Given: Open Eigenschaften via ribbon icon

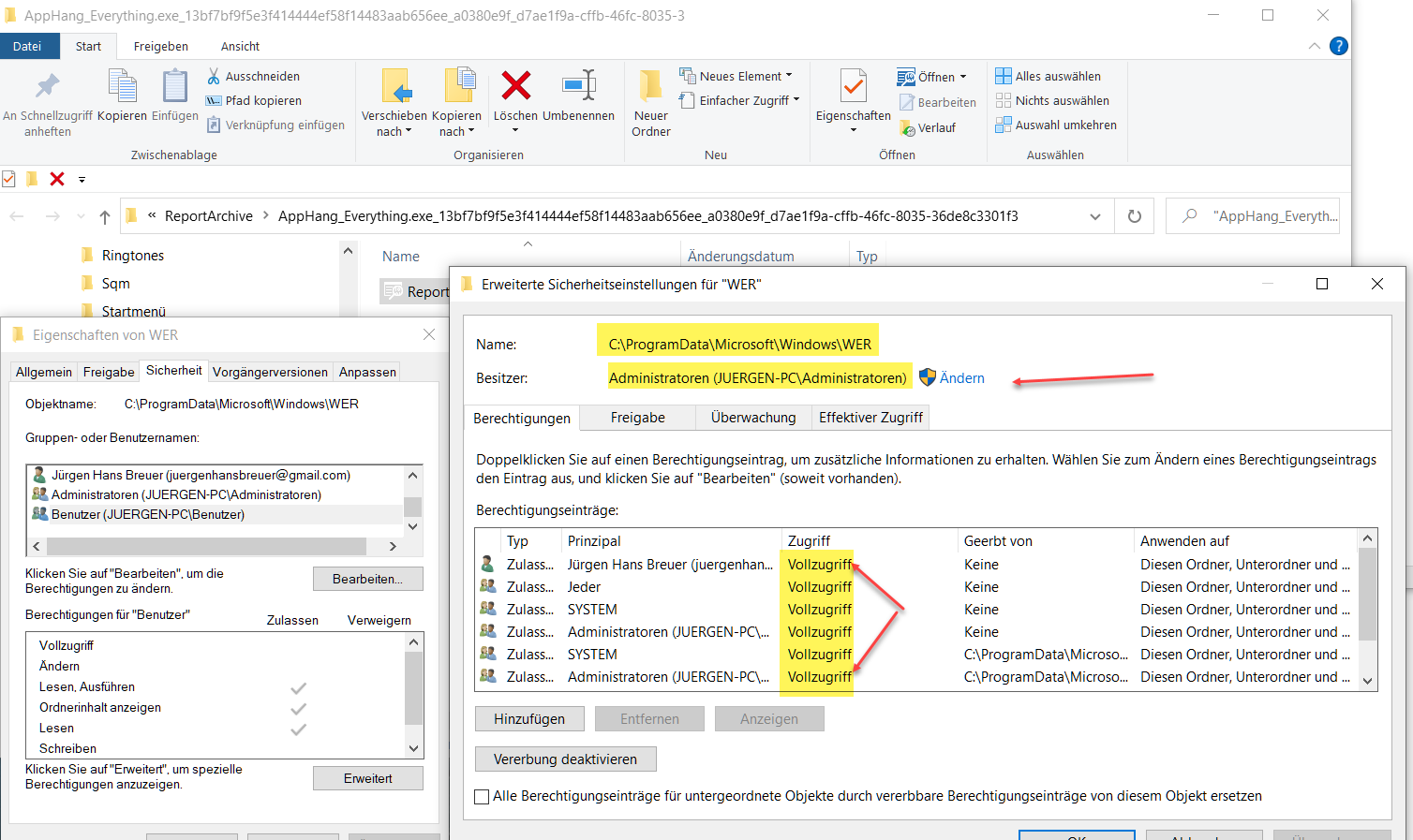Looking at the screenshot, I should coord(853,86).
